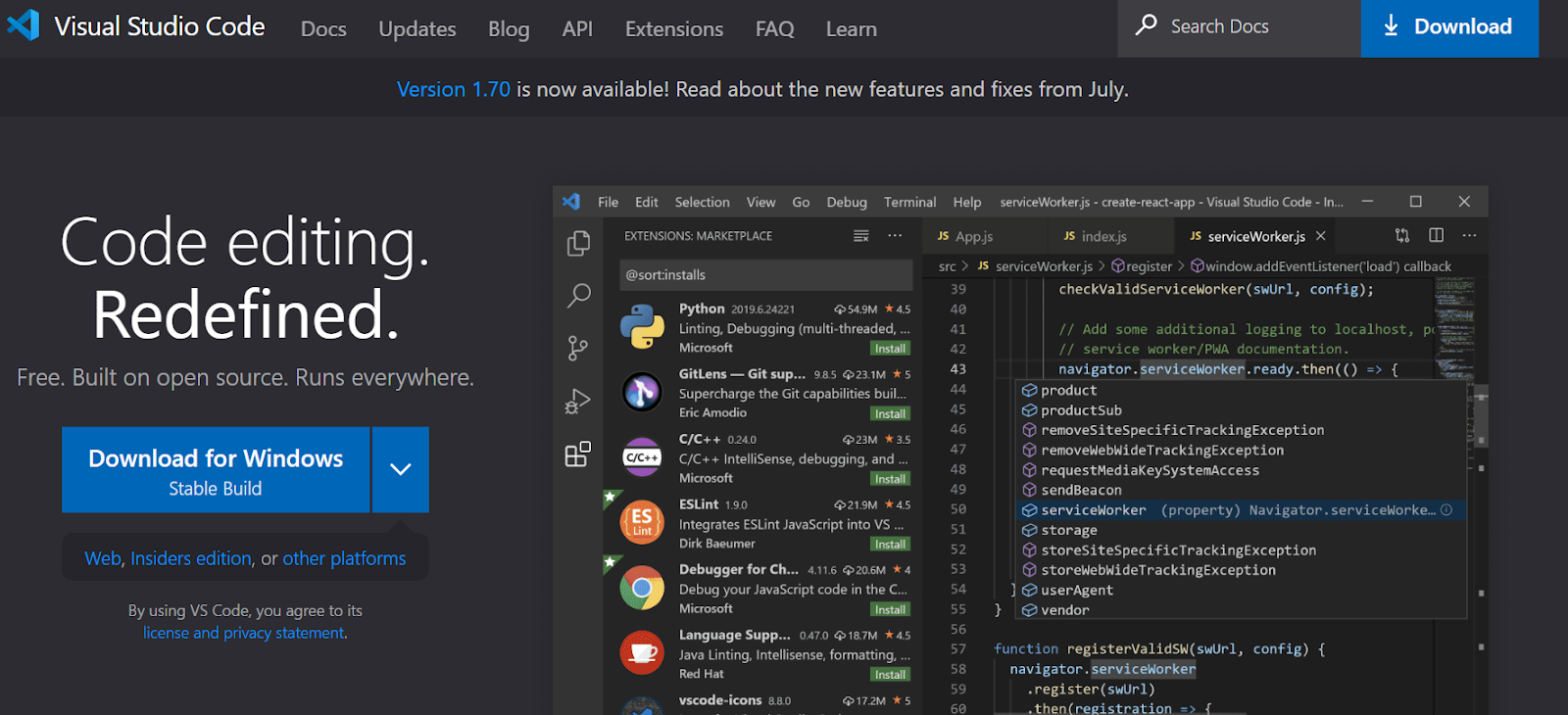Click the split editor layout icon

click(x=1436, y=236)
